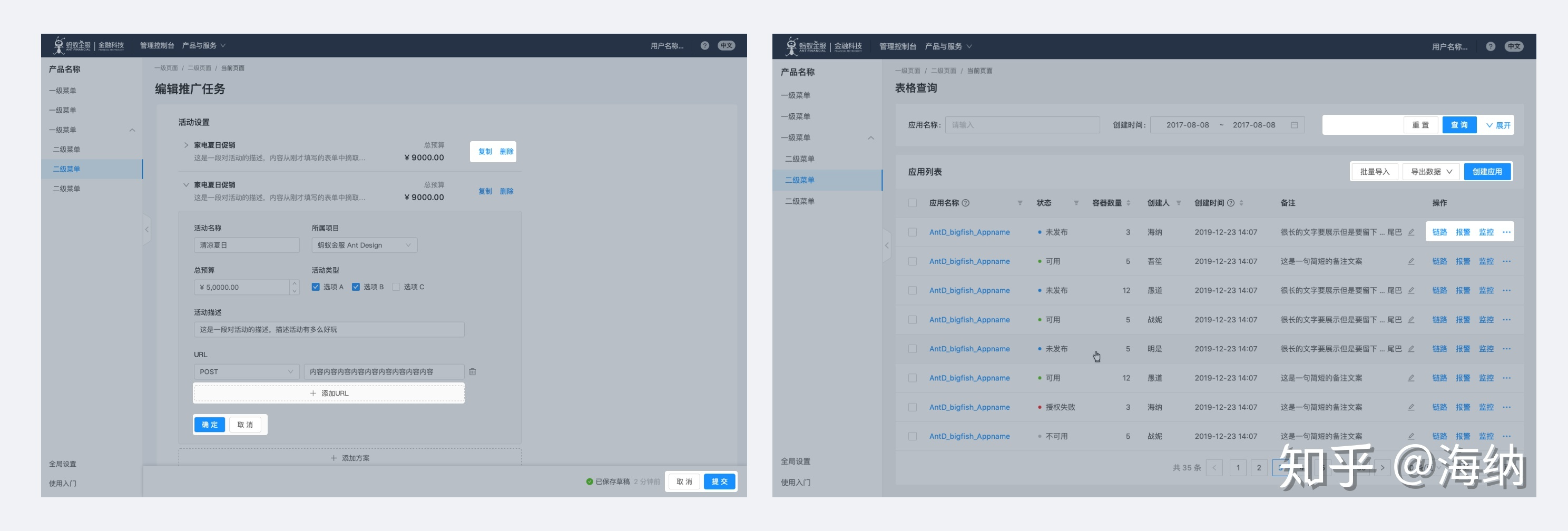Go to page 2 in the pagination
Viewport: 1568px width, 531px height.
(1259, 468)
